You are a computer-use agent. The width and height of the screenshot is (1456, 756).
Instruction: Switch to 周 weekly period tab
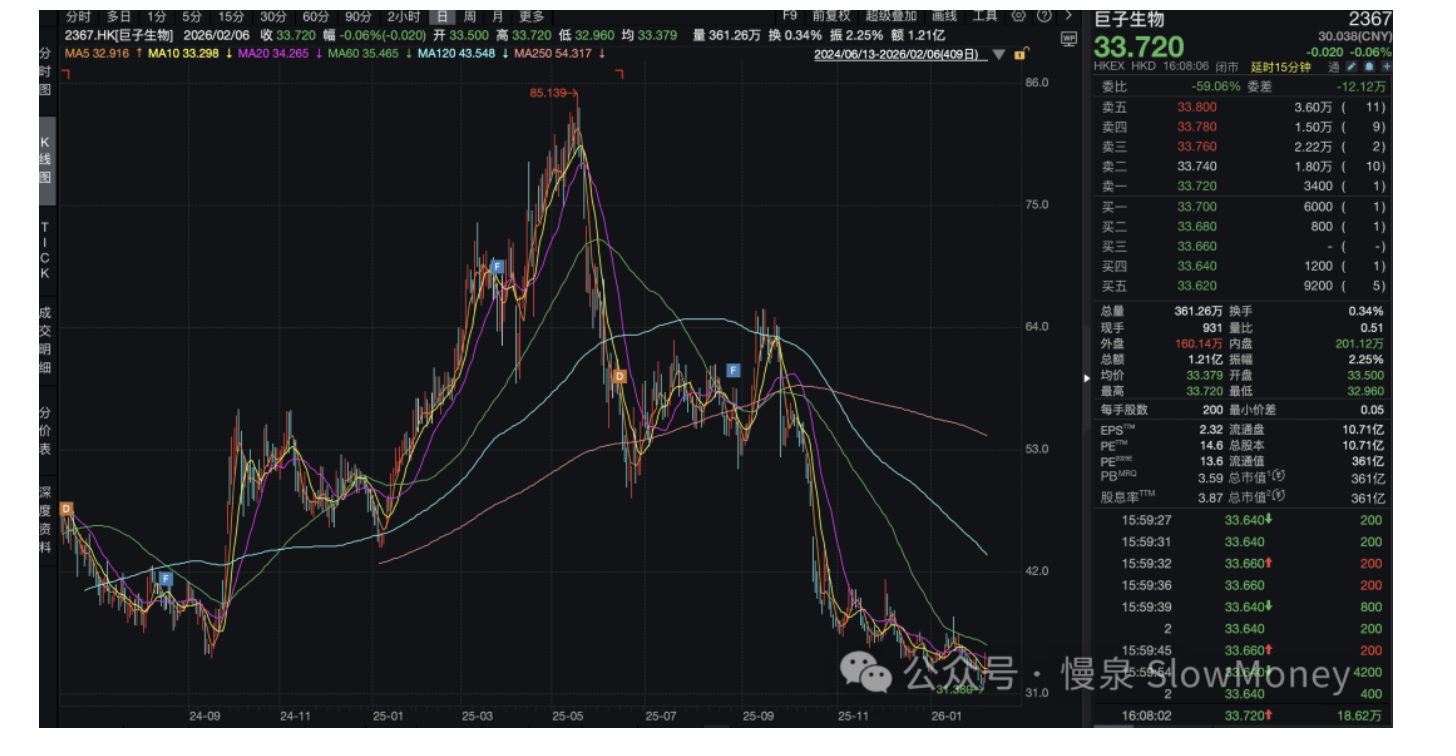coord(470,16)
